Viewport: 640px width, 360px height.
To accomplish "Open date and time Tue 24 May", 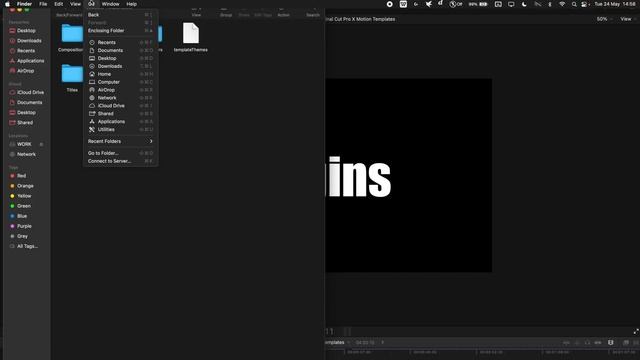I will point(615,4).
